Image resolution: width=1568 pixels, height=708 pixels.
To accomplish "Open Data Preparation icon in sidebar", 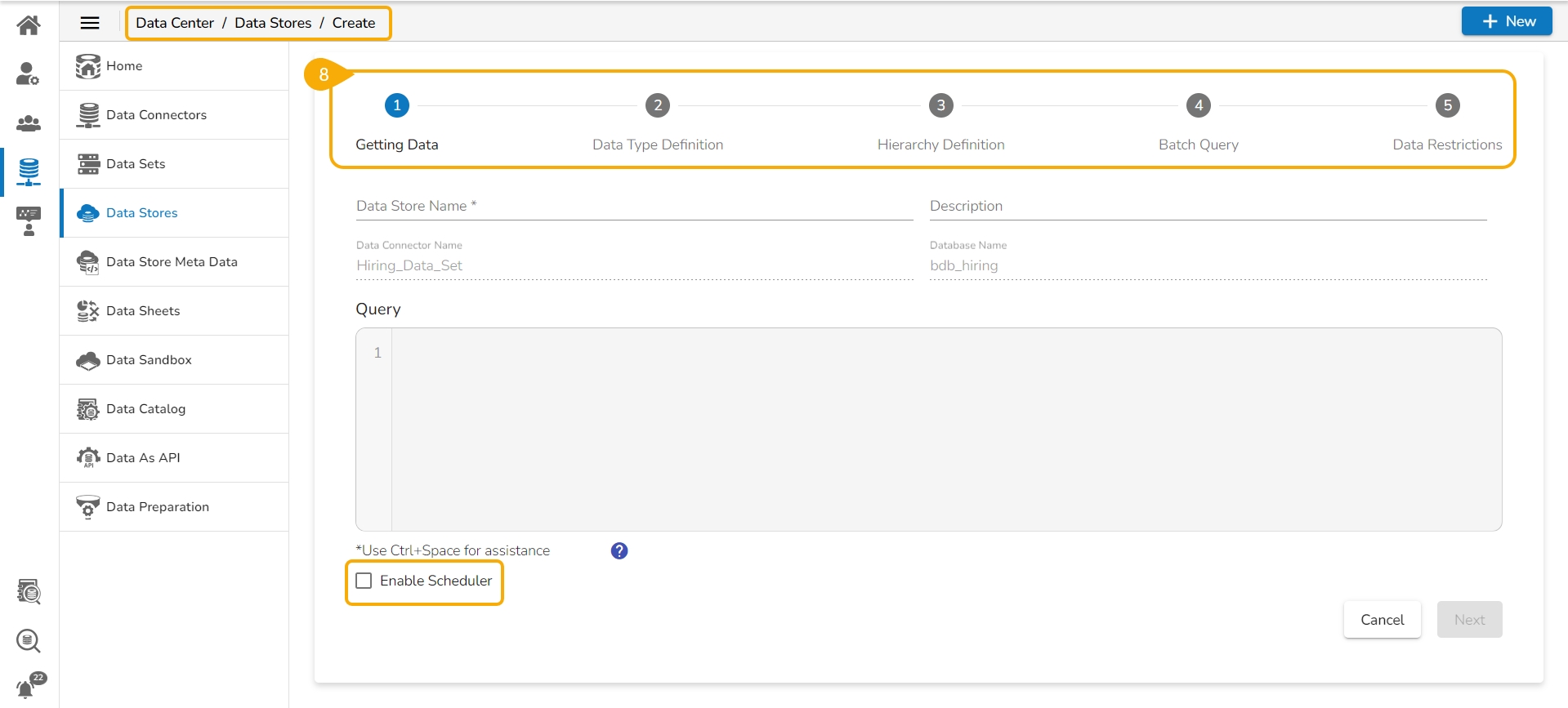I will point(88,507).
